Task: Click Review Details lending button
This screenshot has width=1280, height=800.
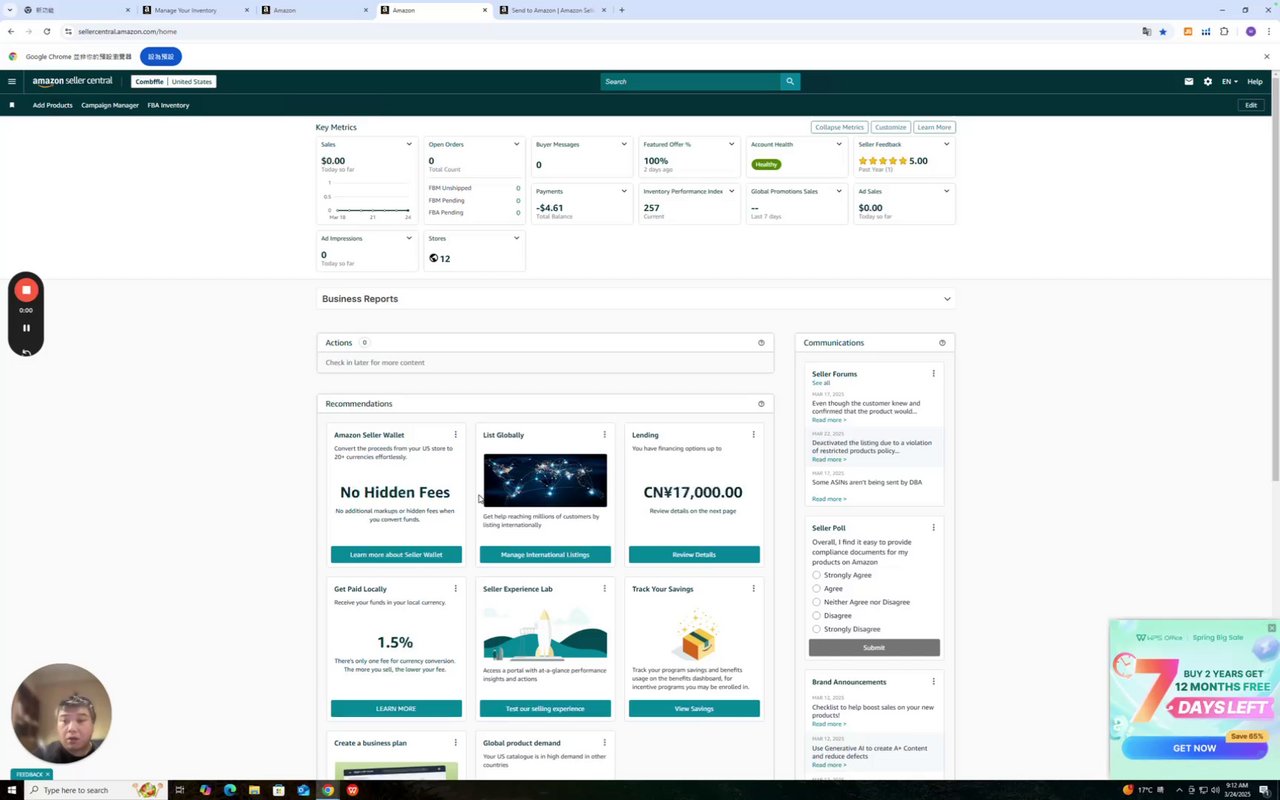Action: tap(694, 554)
